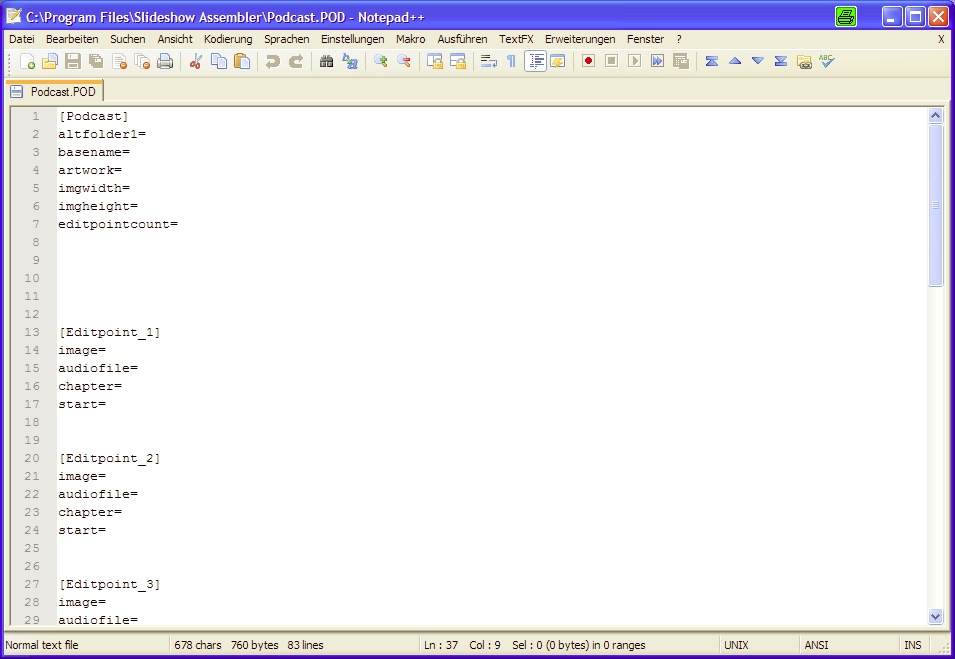The height and width of the screenshot is (659, 955).
Task: Open the Sprachen menu
Action: (x=286, y=39)
